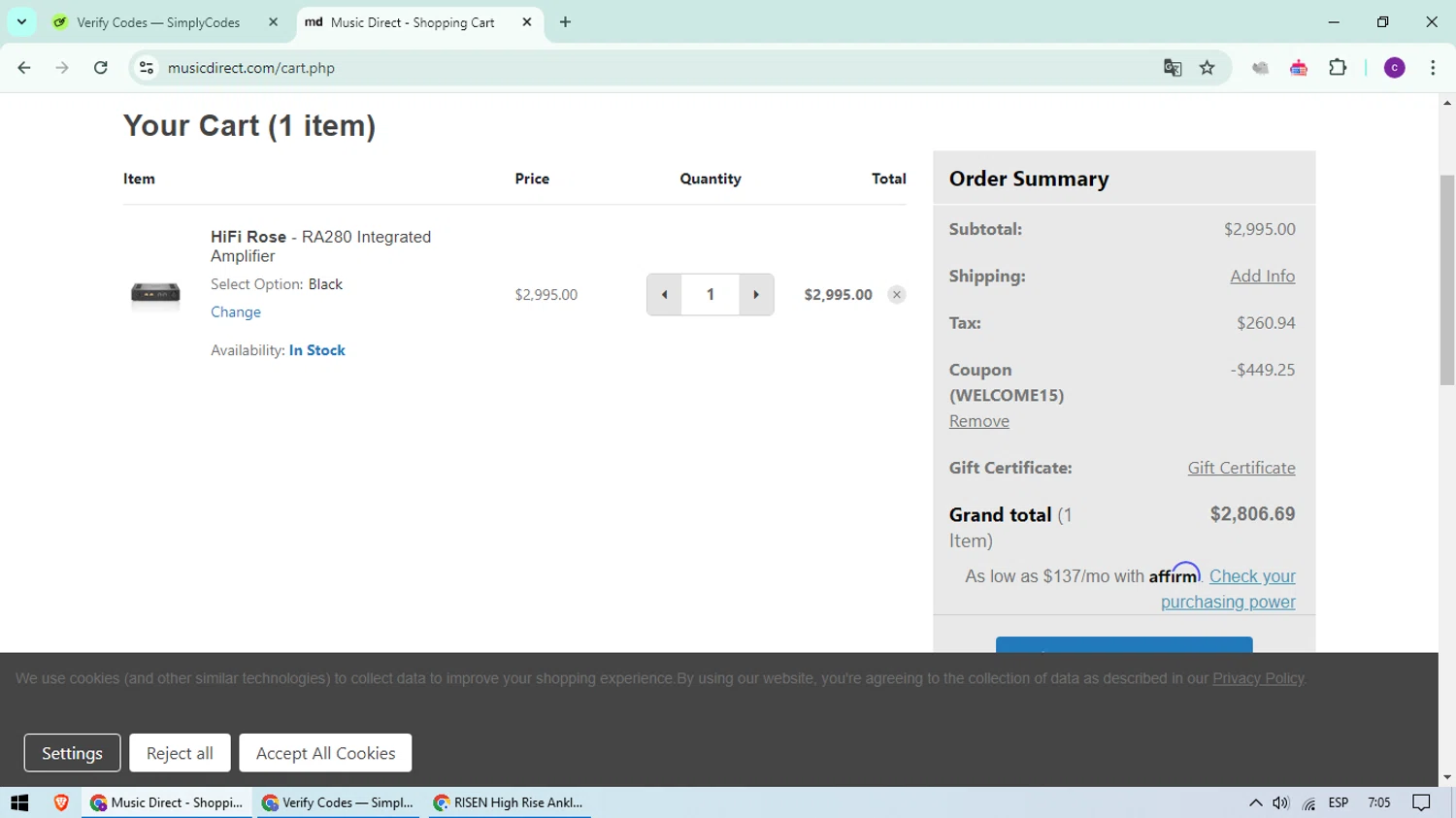Screen dimensions: 1456x818
Task: Click the address bar URL field
Action: click(650, 68)
